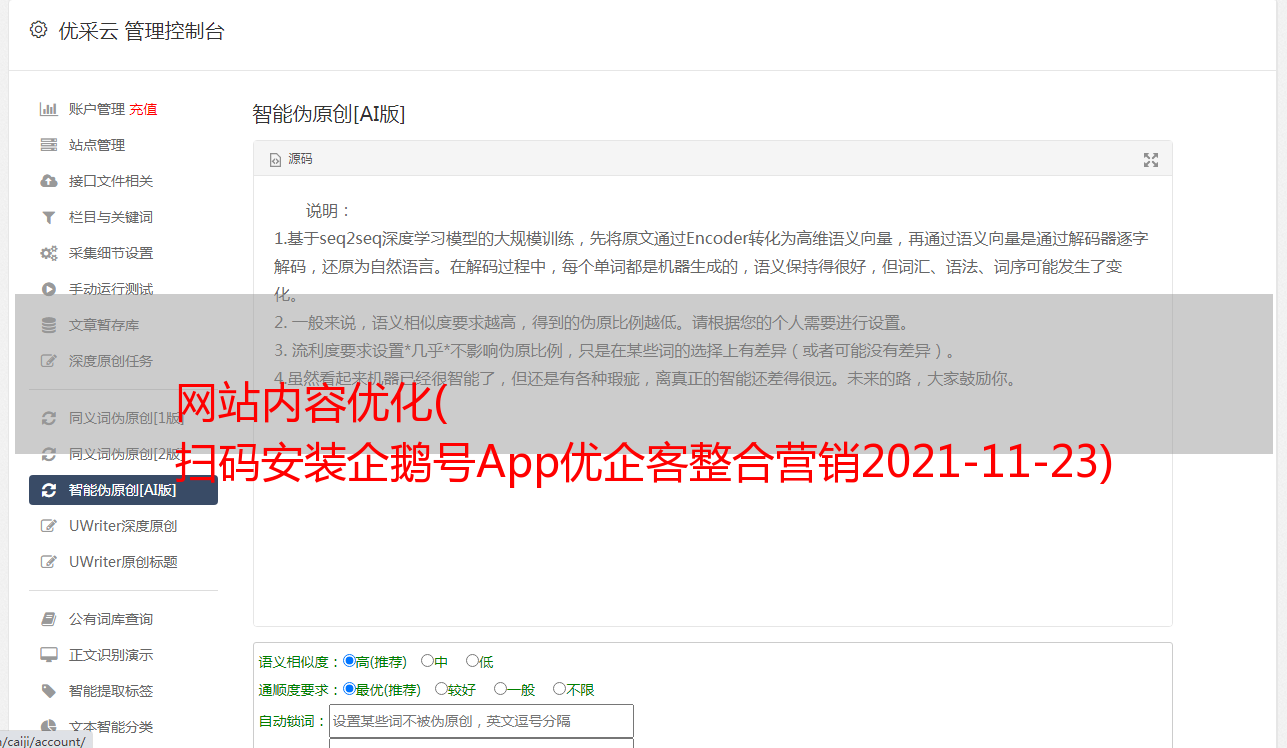Click the server icon next to 站点管理
This screenshot has width=1287, height=748.
48,145
